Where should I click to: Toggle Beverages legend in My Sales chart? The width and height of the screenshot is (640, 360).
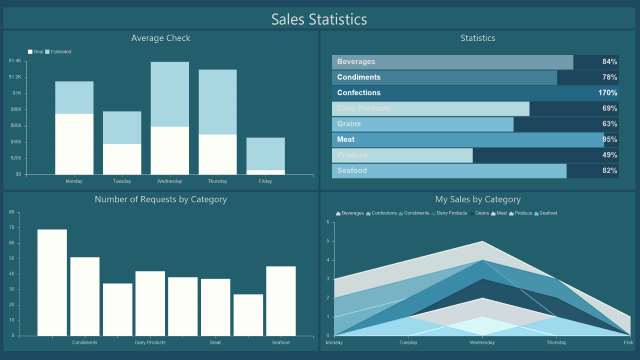click(350, 213)
